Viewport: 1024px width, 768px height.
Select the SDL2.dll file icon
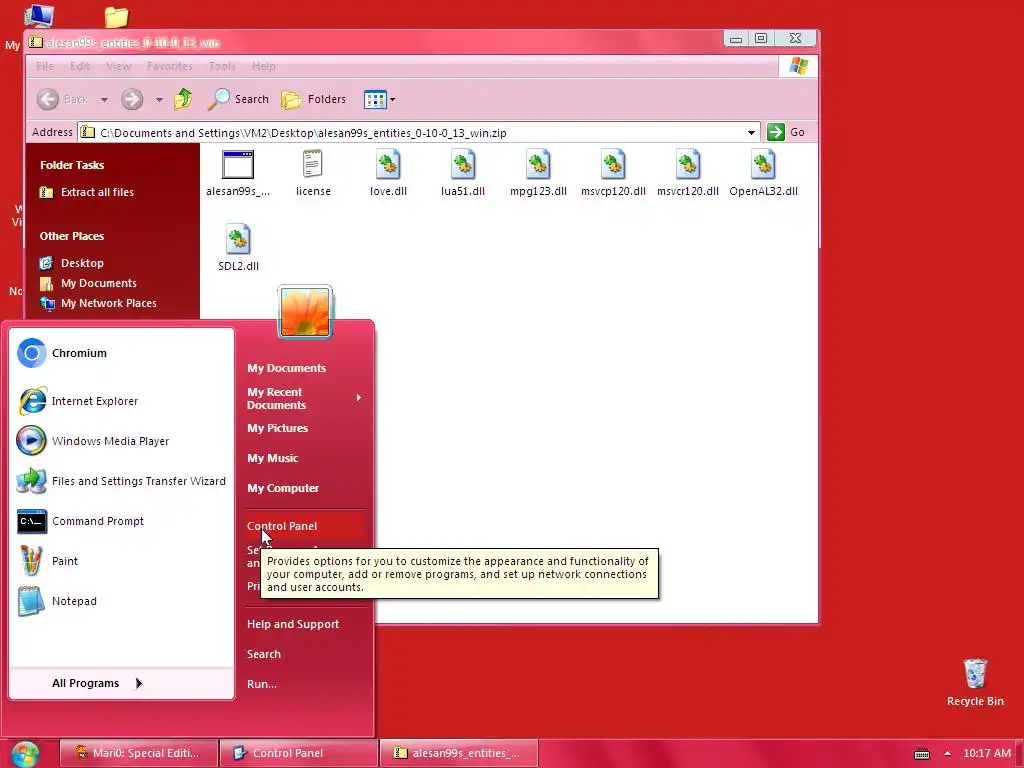click(238, 239)
